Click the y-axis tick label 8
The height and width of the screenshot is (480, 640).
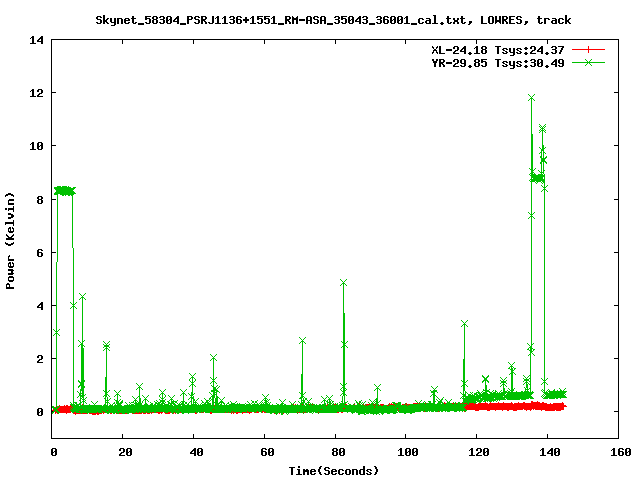point(40,200)
